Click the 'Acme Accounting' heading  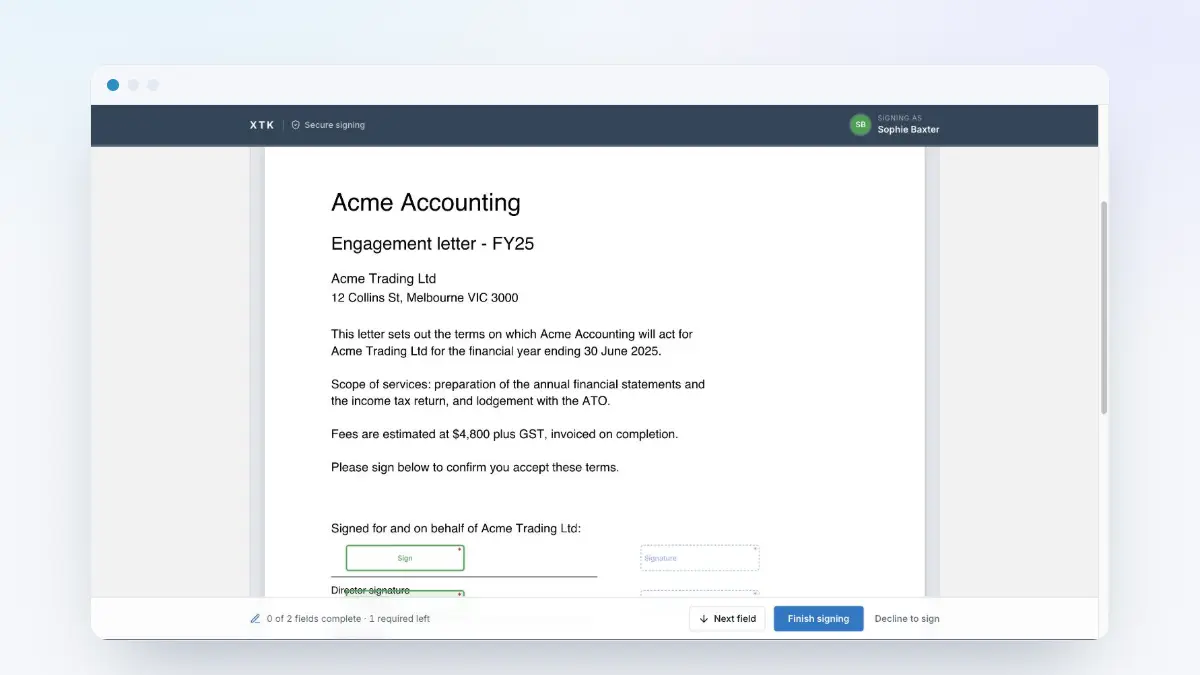point(426,203)
